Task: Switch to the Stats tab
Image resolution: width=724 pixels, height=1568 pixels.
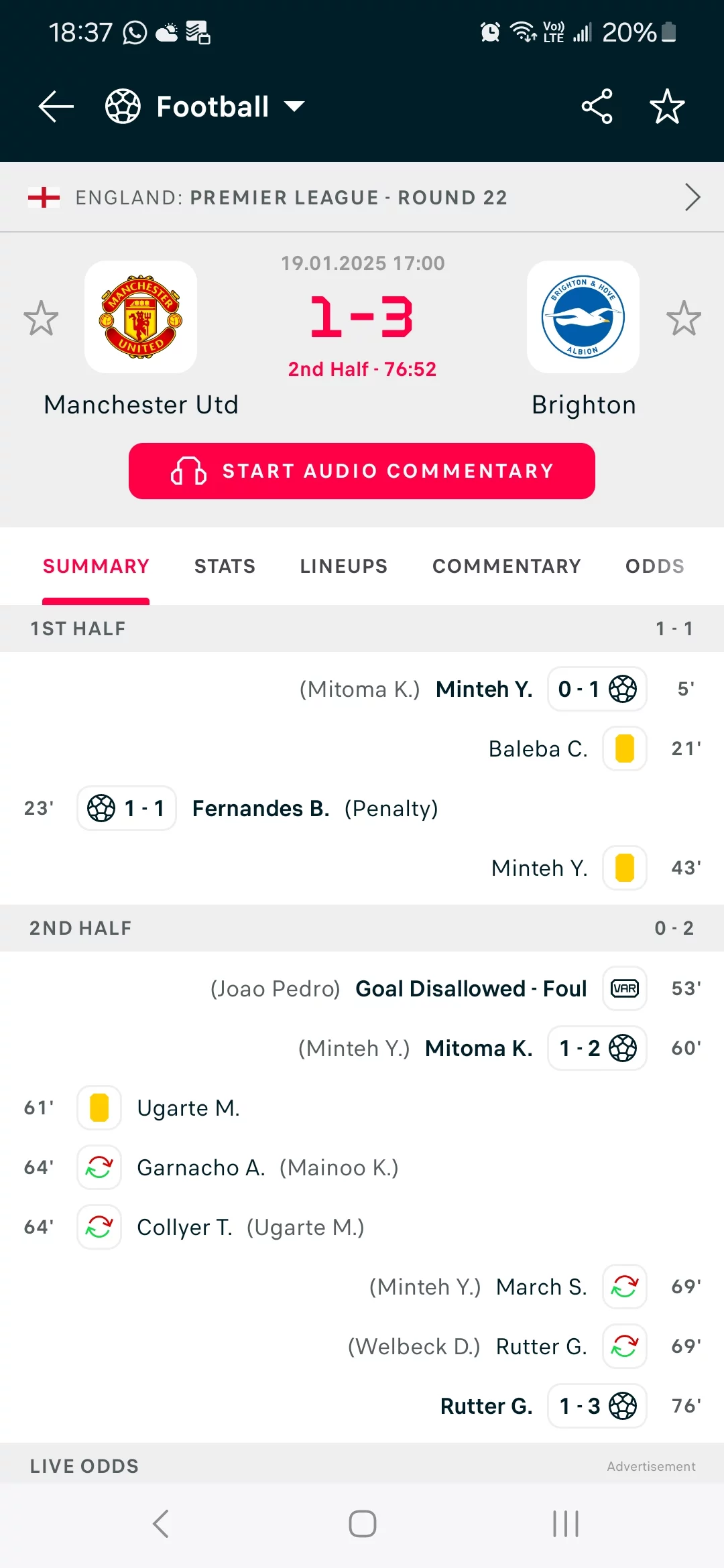Action: coord(225,566)
